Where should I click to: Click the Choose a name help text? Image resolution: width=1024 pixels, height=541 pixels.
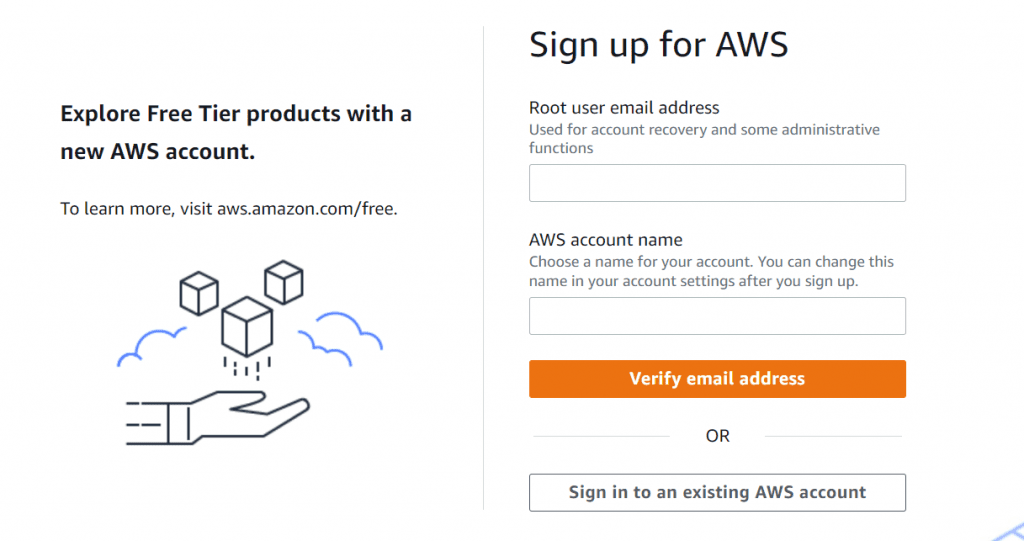(711, 271)
